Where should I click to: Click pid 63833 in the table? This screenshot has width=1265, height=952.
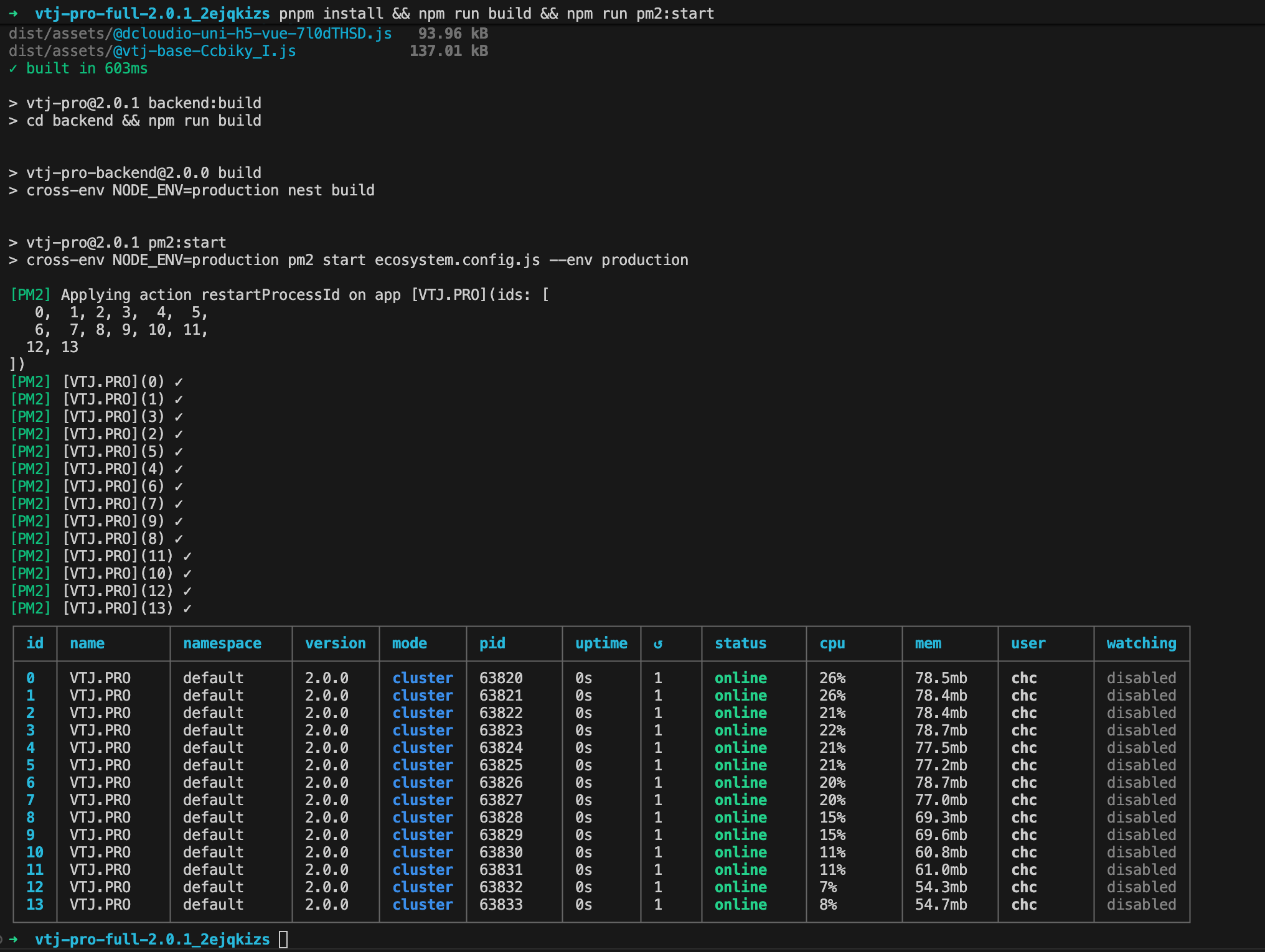tap(501, 905)
